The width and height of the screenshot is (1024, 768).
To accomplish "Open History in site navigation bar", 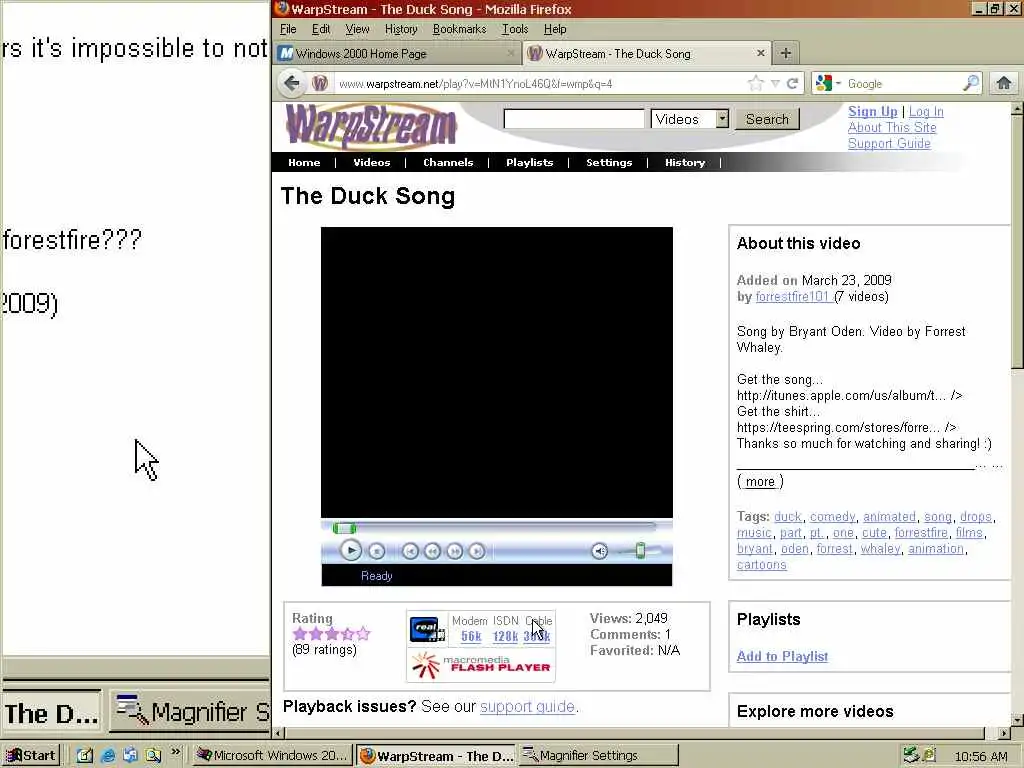I will pos(685,163).
